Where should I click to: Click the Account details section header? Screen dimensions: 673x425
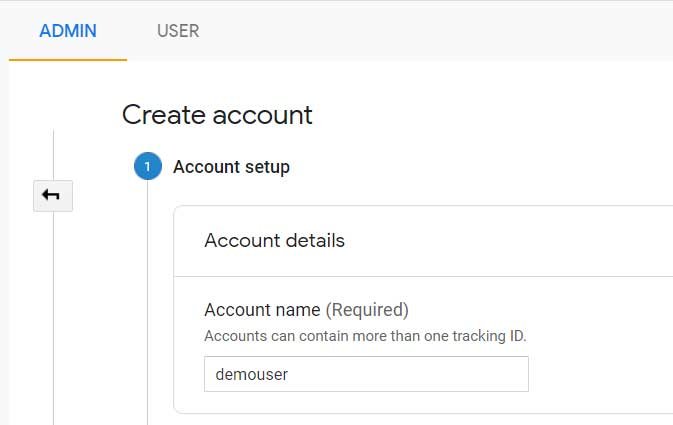pyautogui.click(x=274, y=241)
